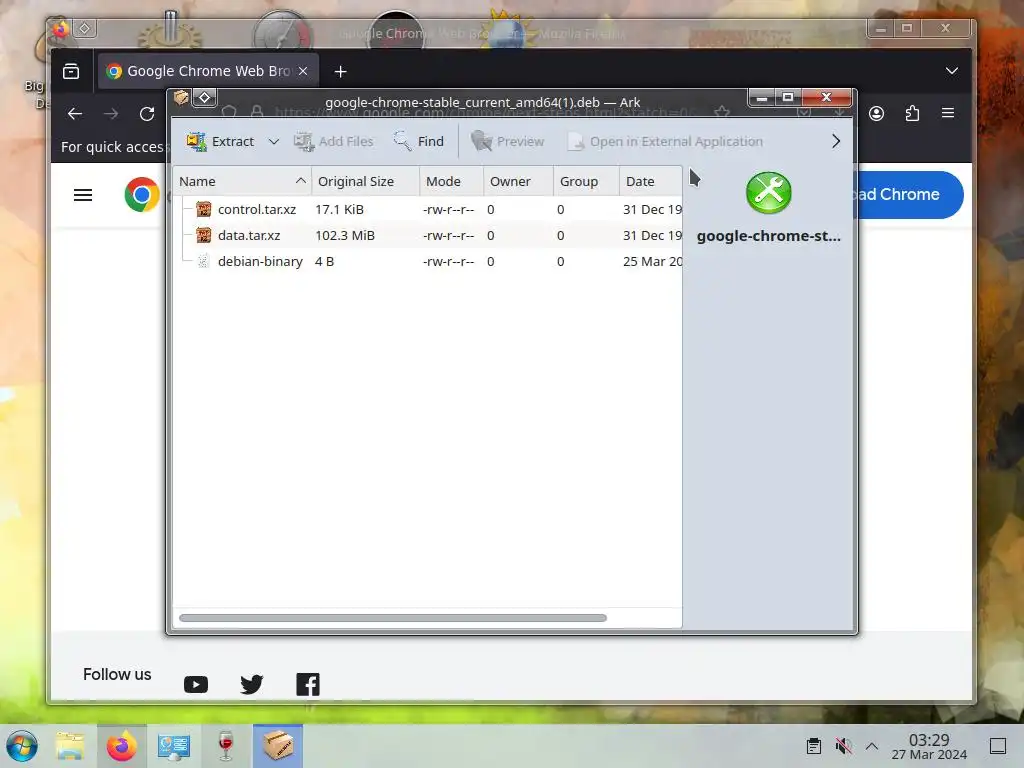The width and height of the screenshot is (1024, 768).
Task: Open the Wine glass taskbar icon
Action: coord(225,746)
